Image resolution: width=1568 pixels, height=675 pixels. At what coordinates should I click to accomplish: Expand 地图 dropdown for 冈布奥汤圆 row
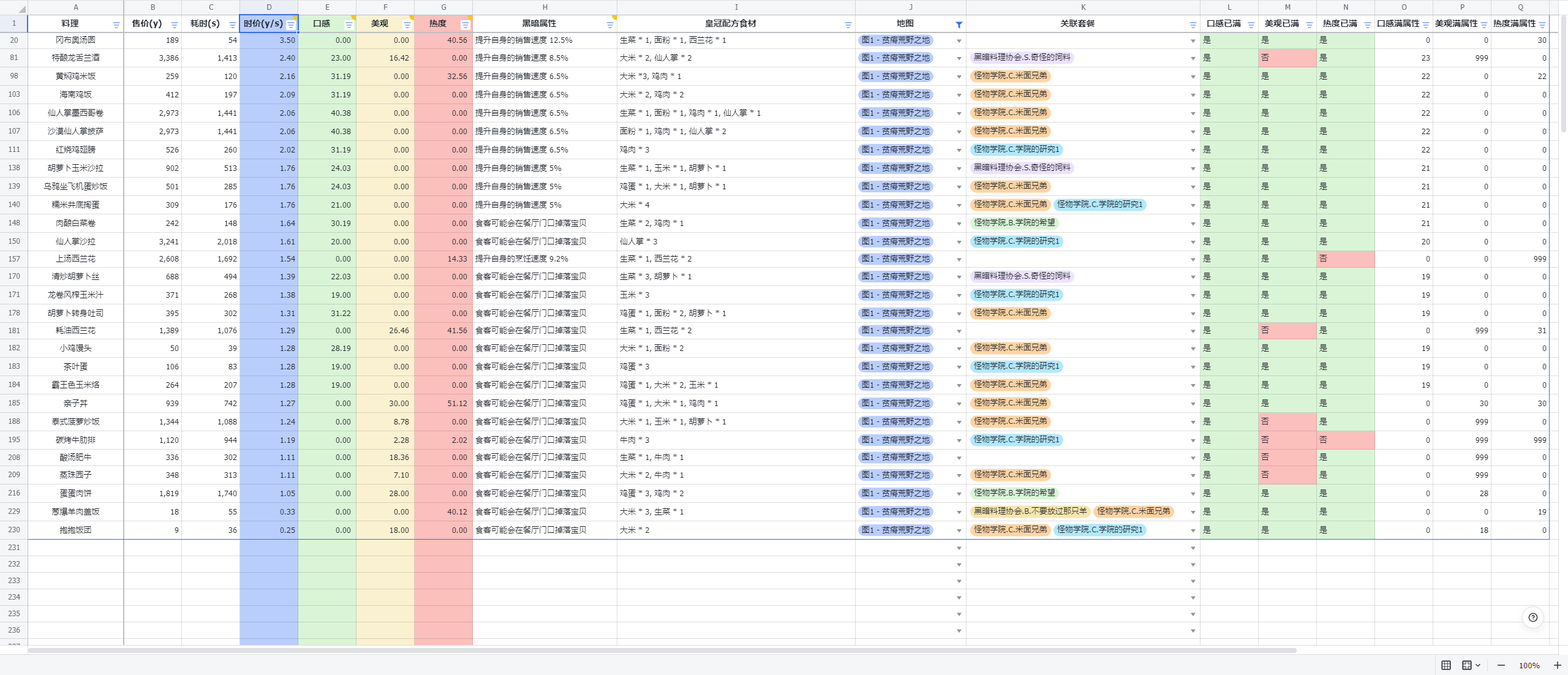coord(959,41)
